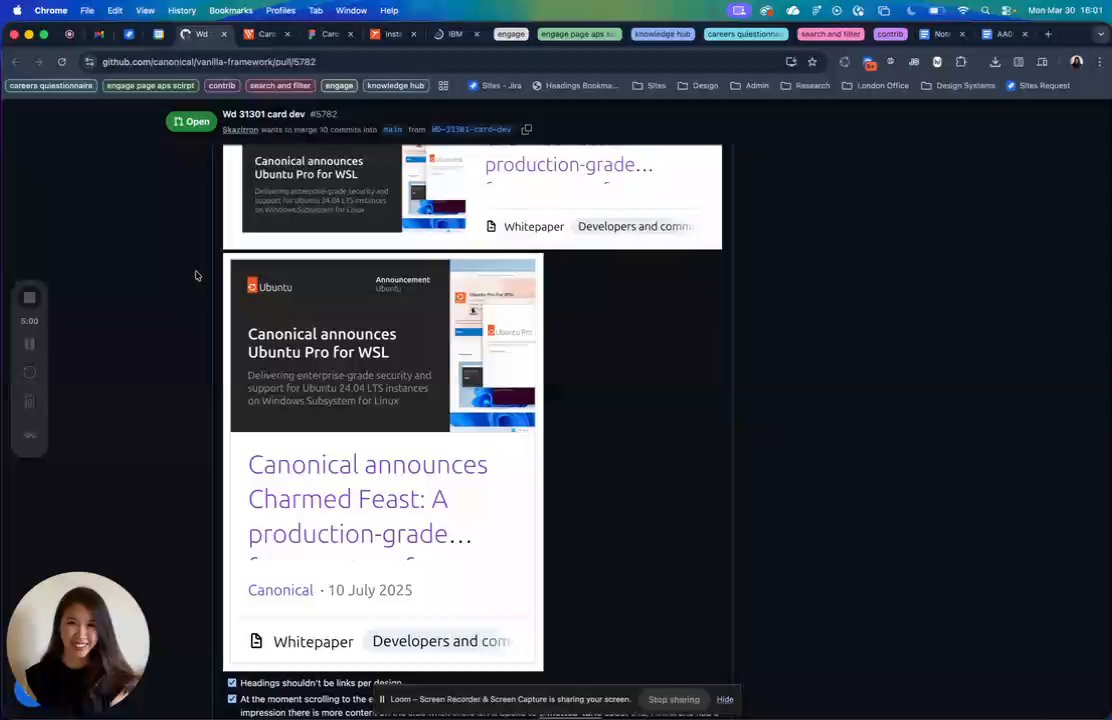Click '10 July 2025' date text
The width and height of the screenshot is (1112, 720).
[x=370, y=590]
